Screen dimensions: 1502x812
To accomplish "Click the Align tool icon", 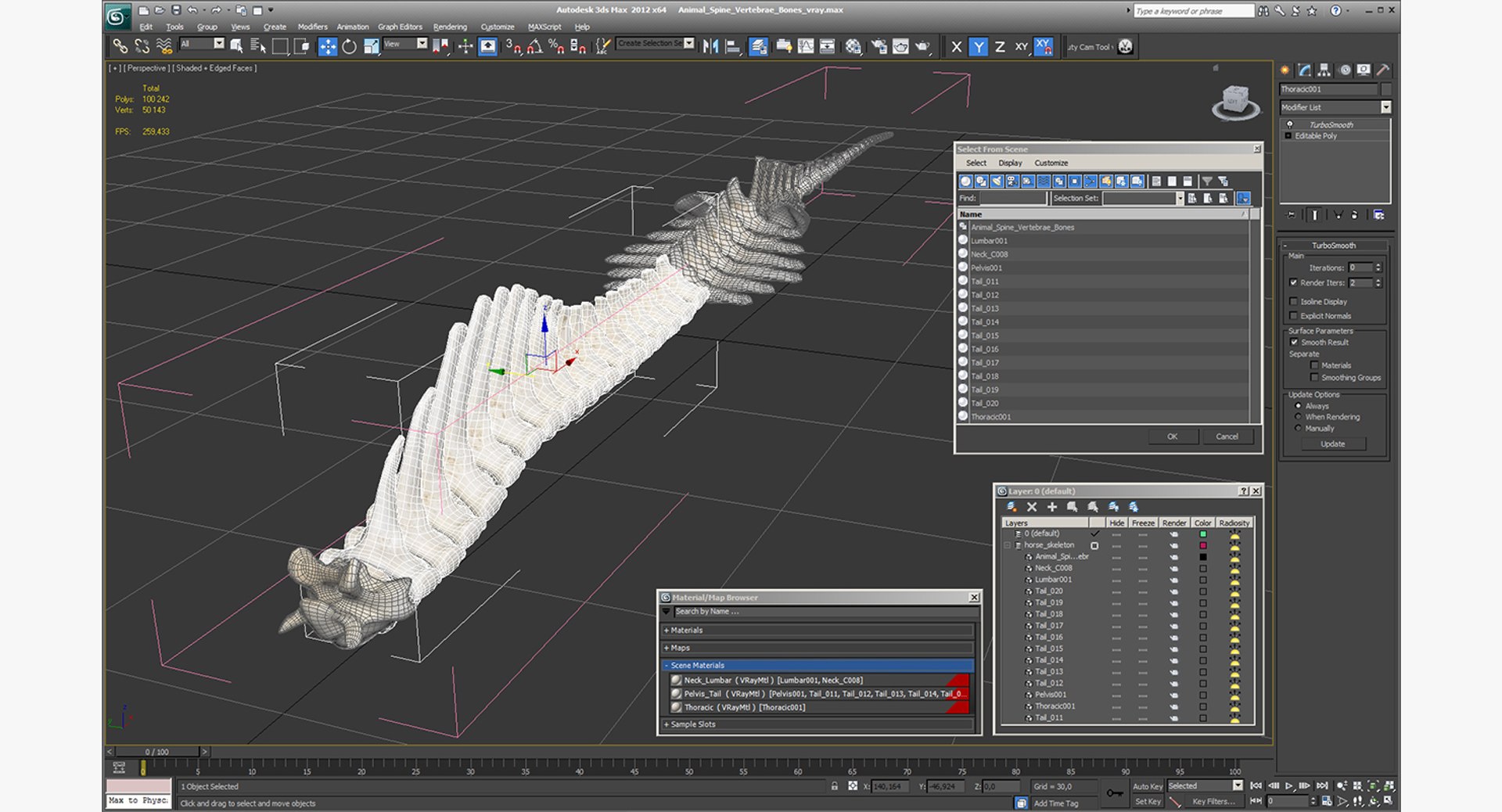I will [732, 47].
